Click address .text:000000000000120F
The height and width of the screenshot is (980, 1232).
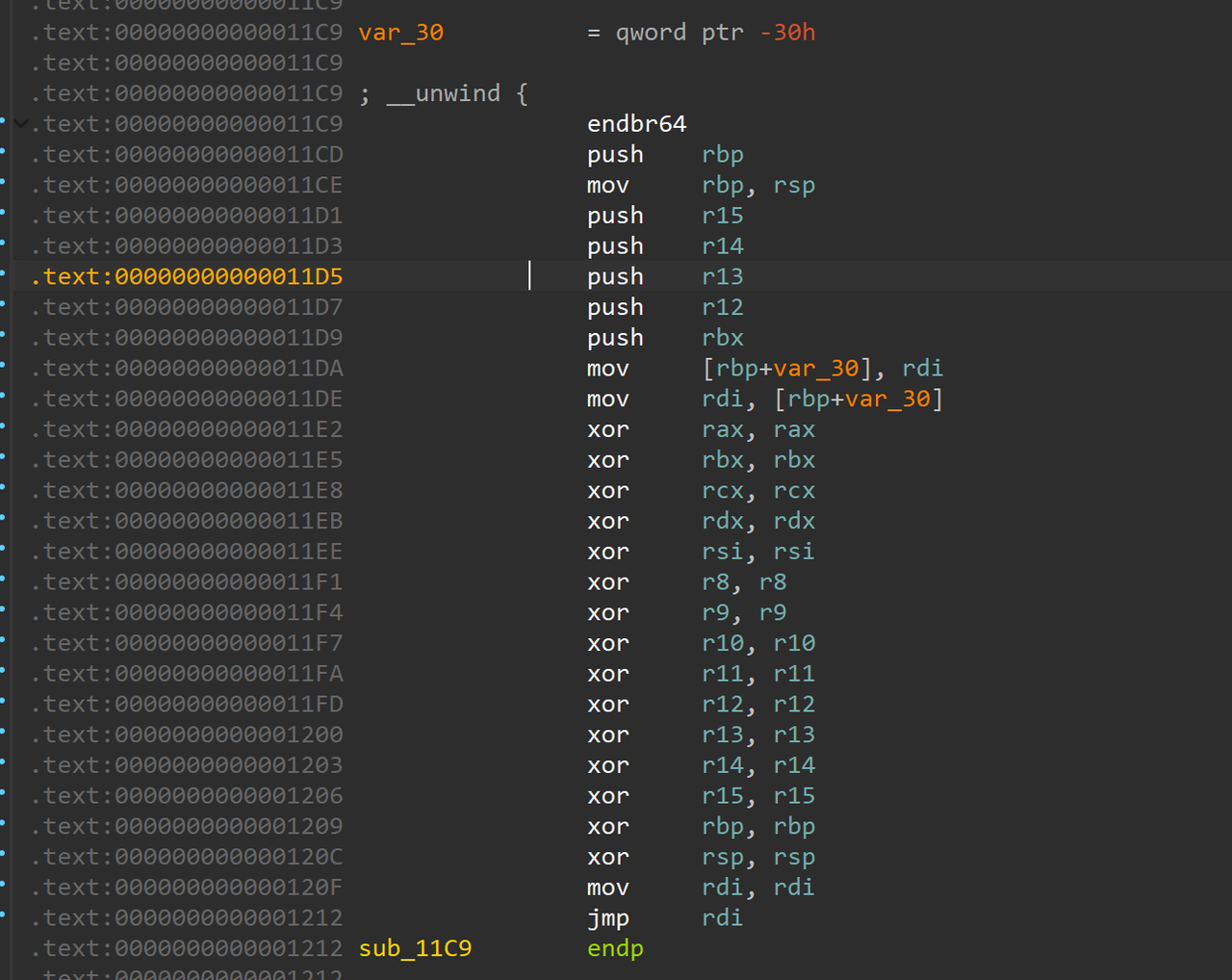(x=187, y=889)
